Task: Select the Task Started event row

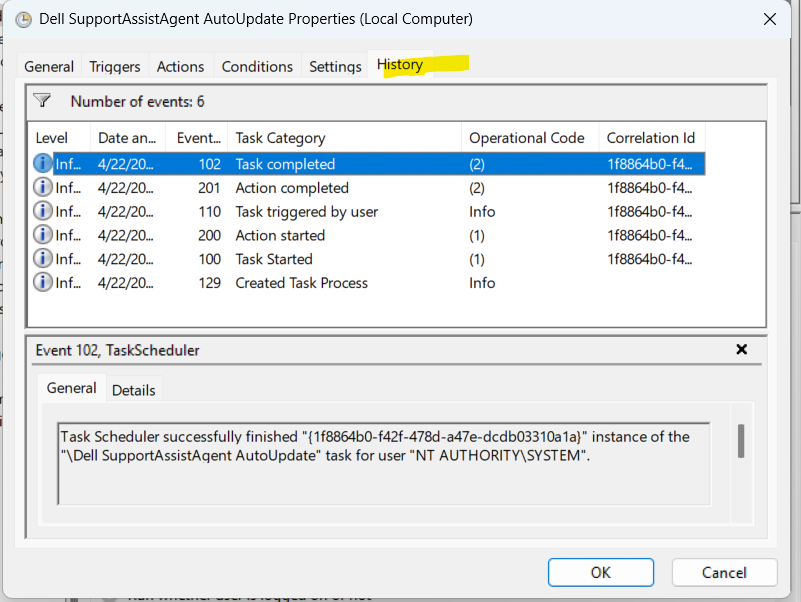Action: point(369,259)
